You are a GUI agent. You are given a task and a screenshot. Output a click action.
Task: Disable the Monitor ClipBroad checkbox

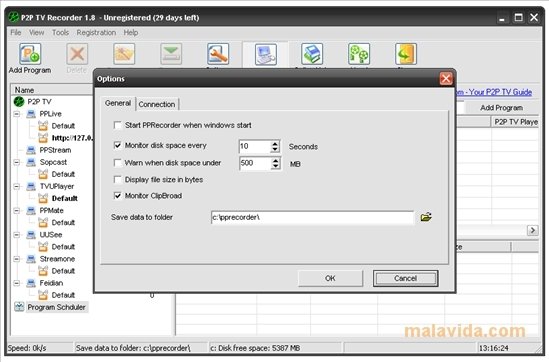pyautogui.click(x=118, y=196)
